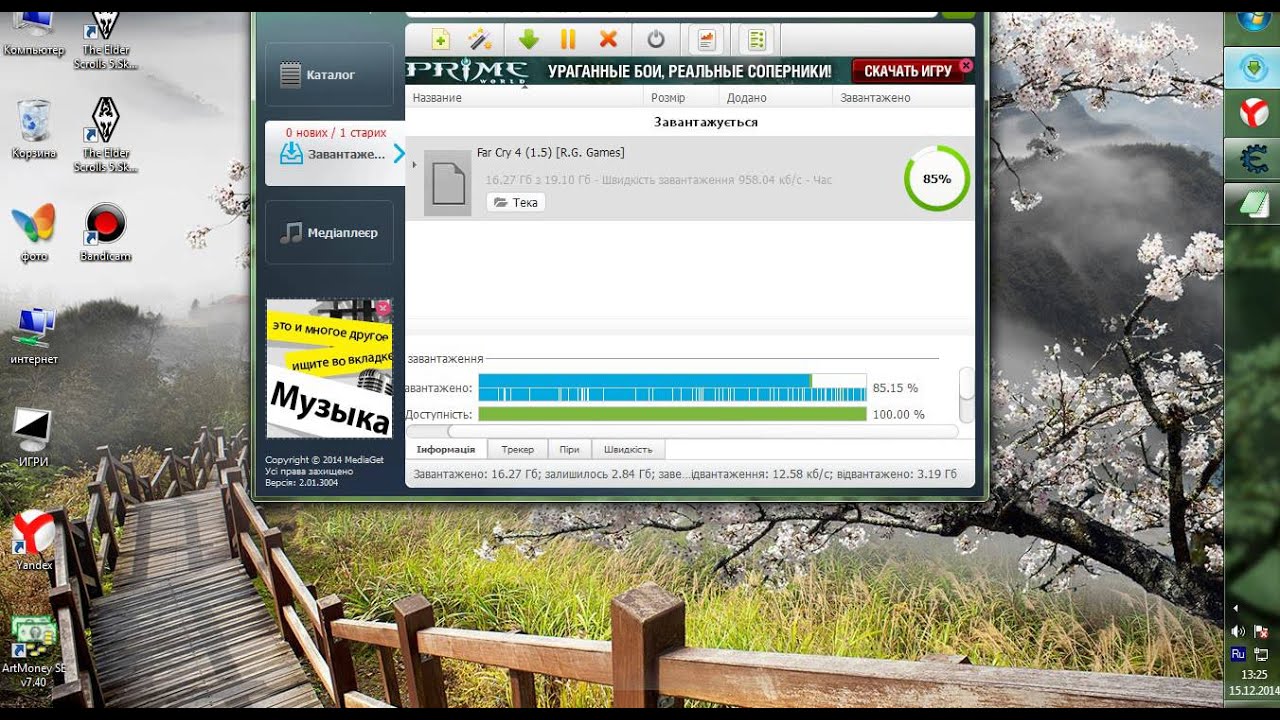Open the Тека folder button

(x=516, y=202)
